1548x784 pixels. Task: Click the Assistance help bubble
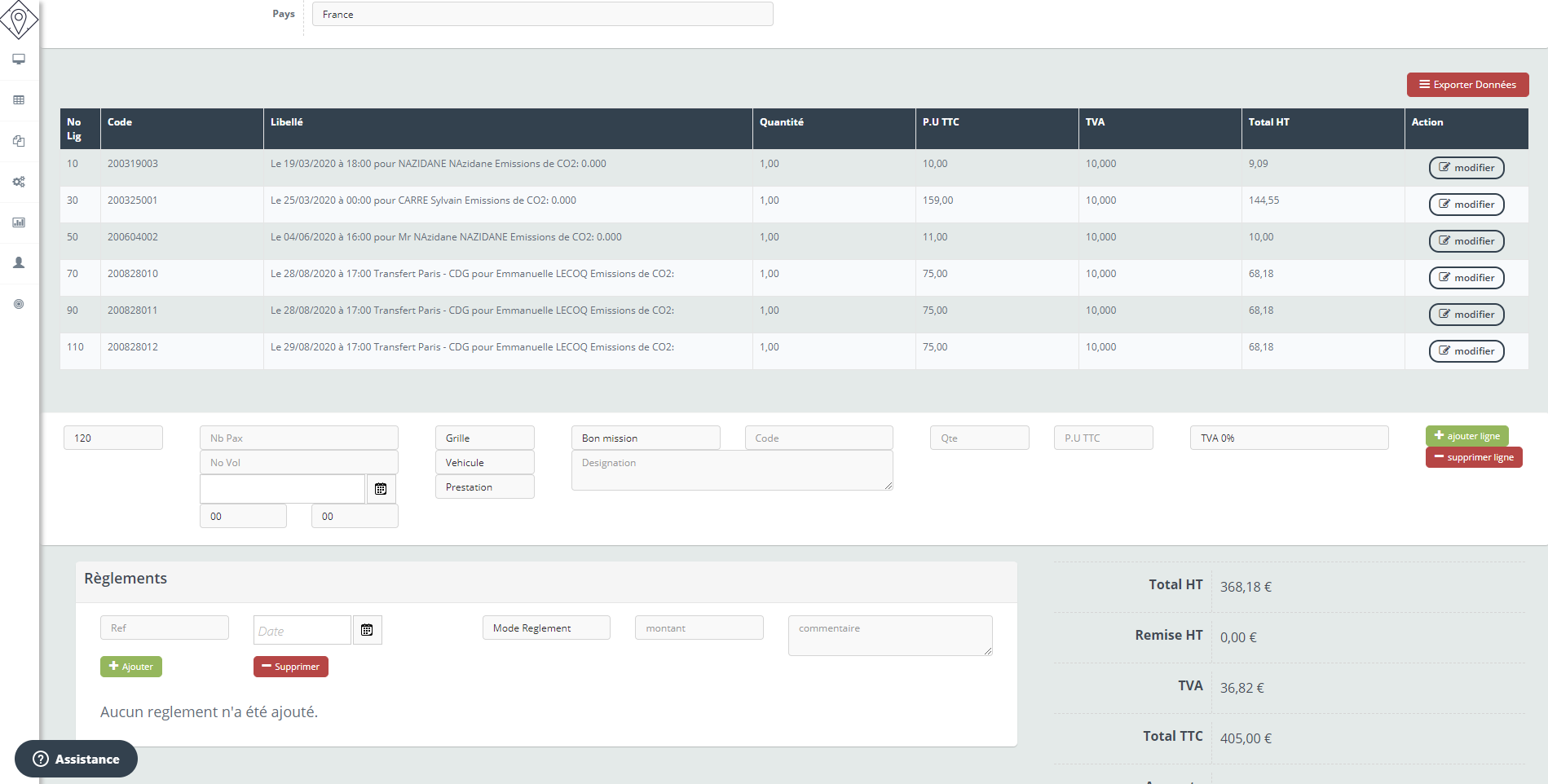[76, 759]
